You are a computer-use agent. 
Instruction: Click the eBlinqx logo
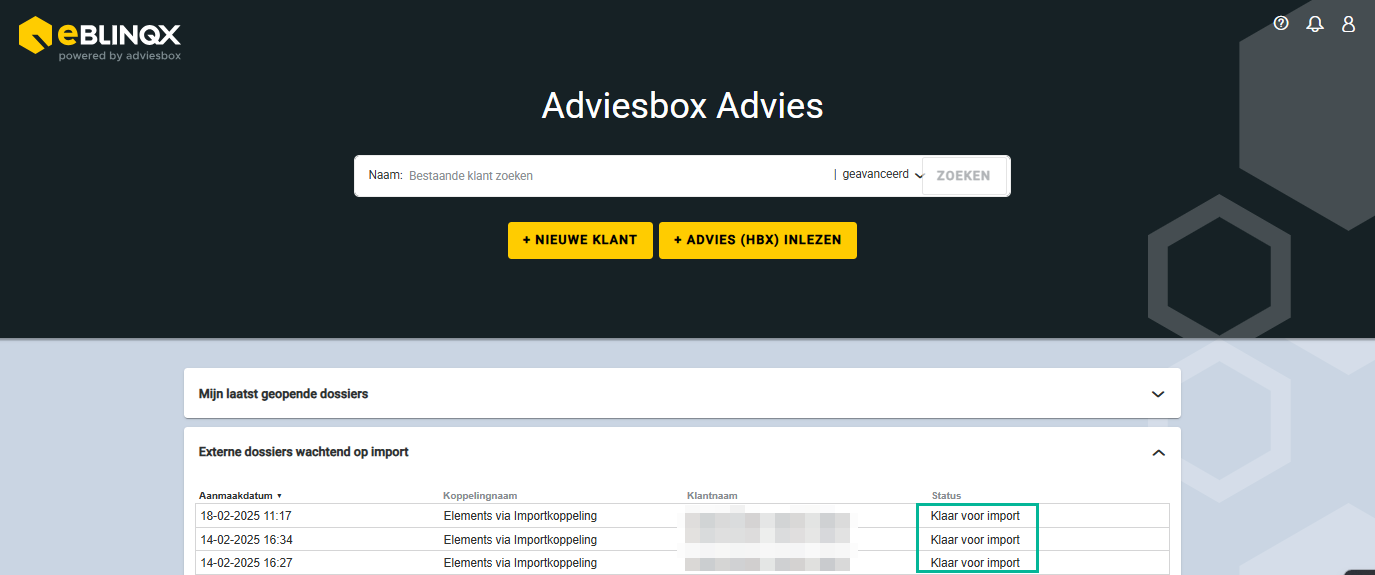click(x=100, y=38)
